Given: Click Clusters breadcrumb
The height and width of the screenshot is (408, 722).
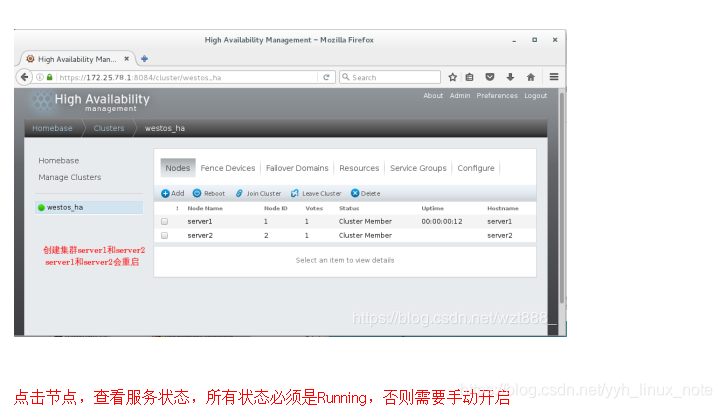Looking at the screenshot, I should click(109, 128).
